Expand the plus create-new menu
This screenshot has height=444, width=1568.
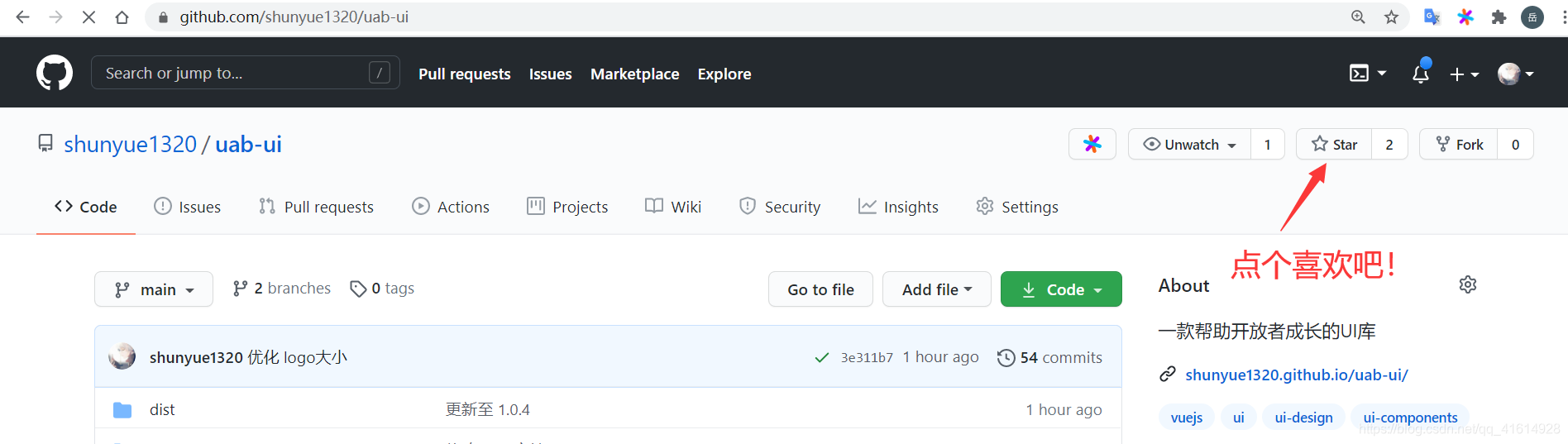pos(1464,74)
